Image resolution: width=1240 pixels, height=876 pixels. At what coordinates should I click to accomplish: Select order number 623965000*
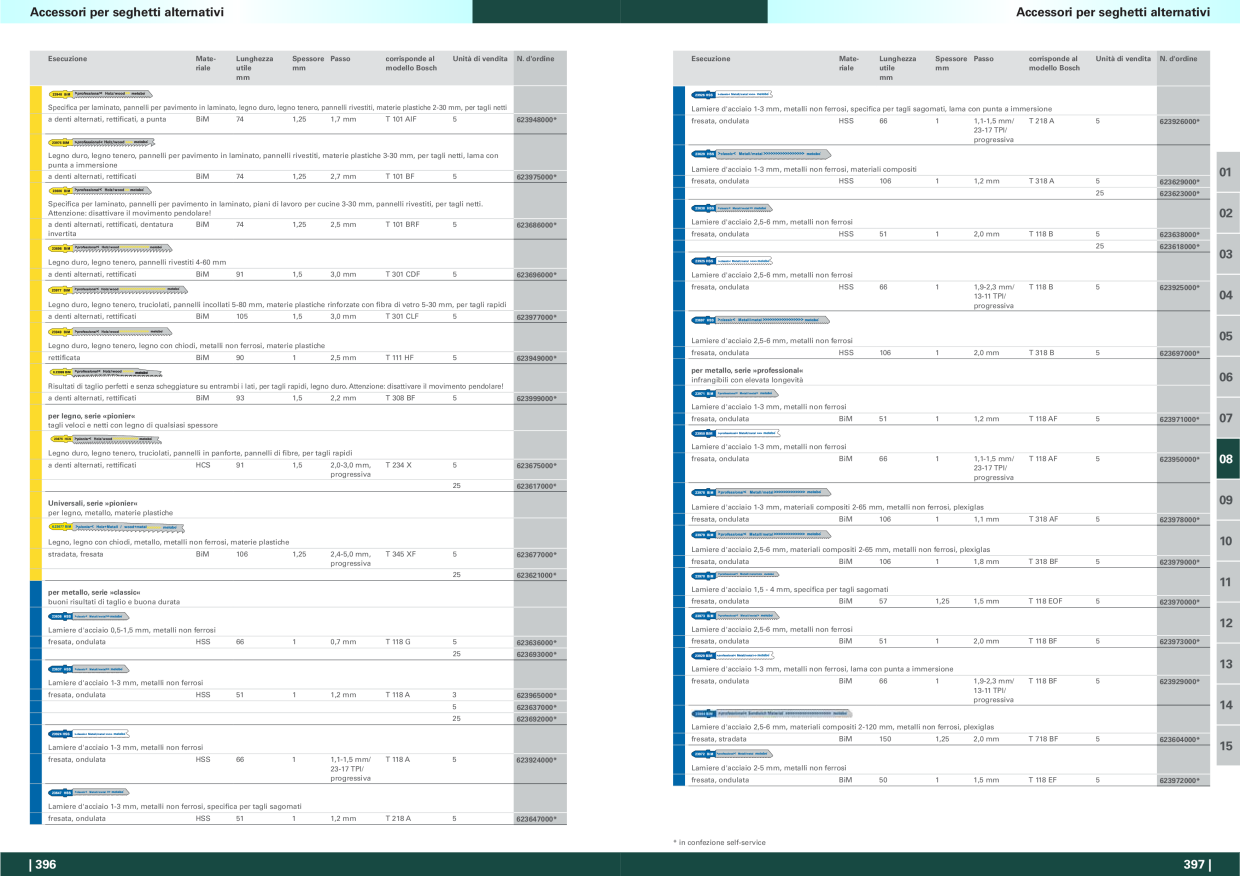(536, 694)
